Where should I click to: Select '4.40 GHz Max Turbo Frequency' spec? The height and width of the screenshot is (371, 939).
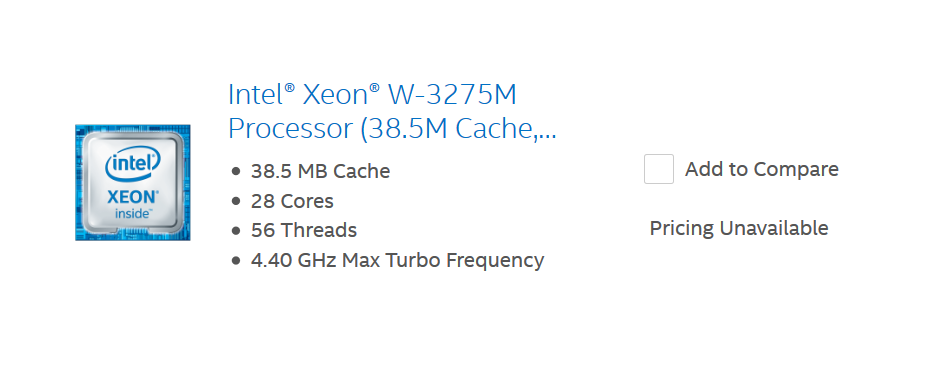pyautogui.click(x=397, y=260)
